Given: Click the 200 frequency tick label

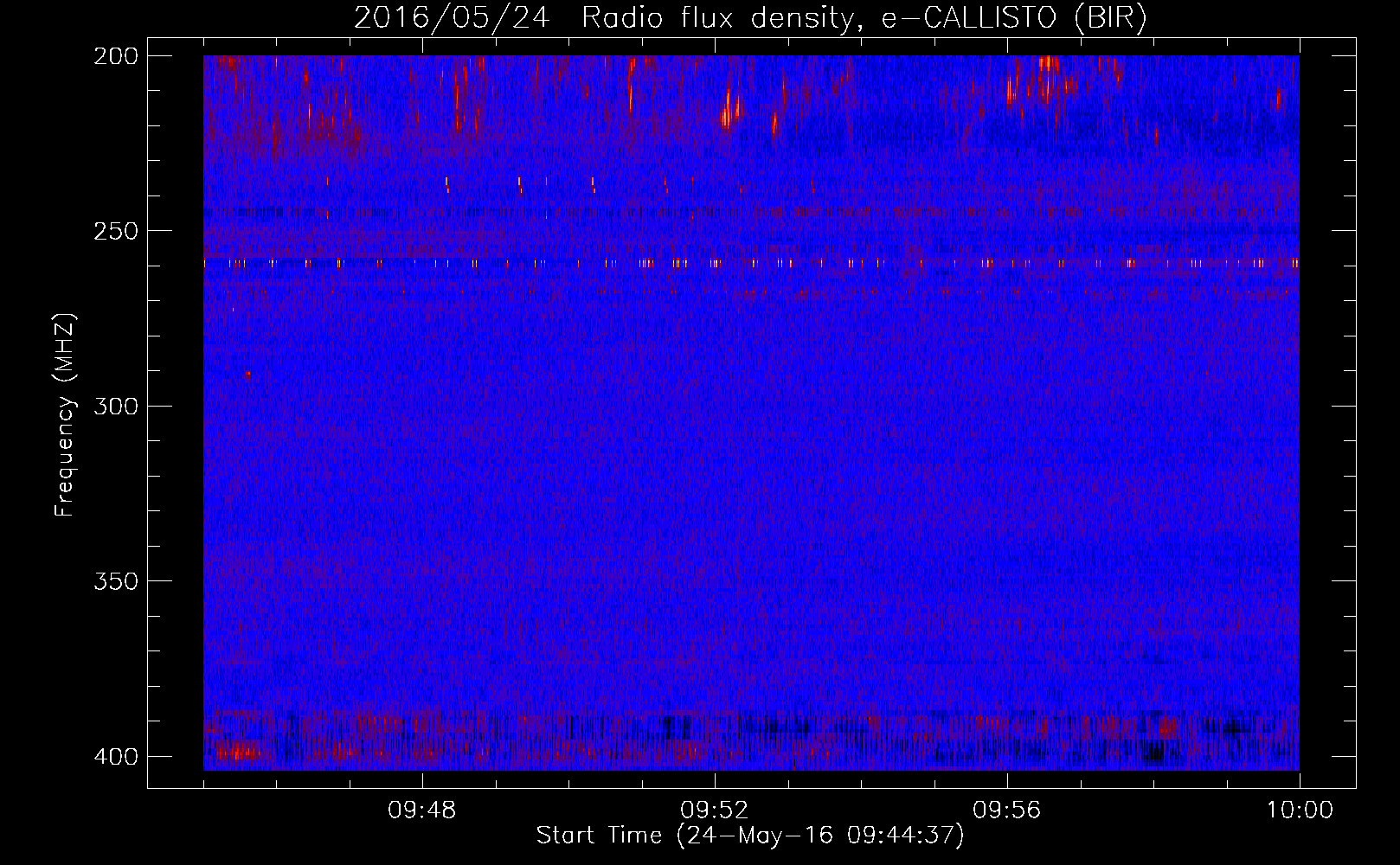Looking at the screenshot, I should click(x=115, y=56).
